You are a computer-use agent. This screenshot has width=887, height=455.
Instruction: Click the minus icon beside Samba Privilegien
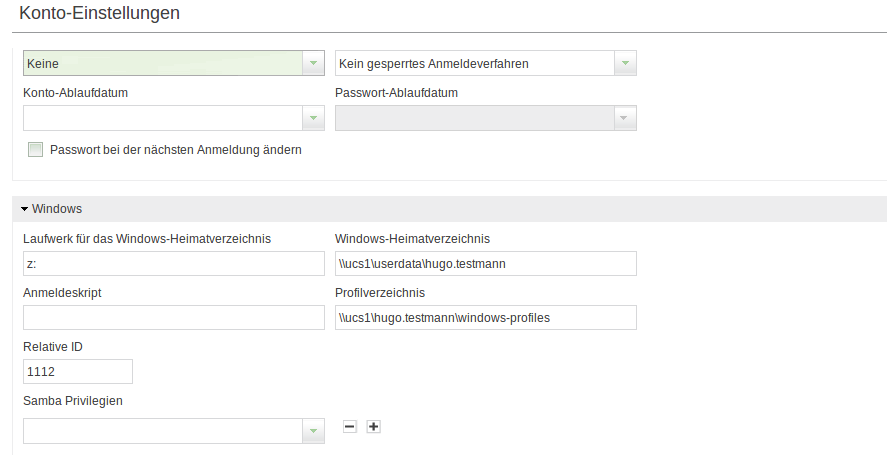tap(350, 427)
